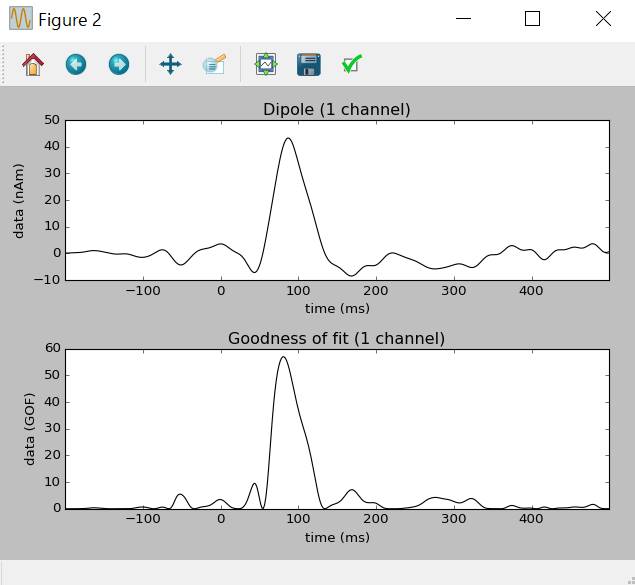Click the Goodness of fit plot title

(336, 338)
